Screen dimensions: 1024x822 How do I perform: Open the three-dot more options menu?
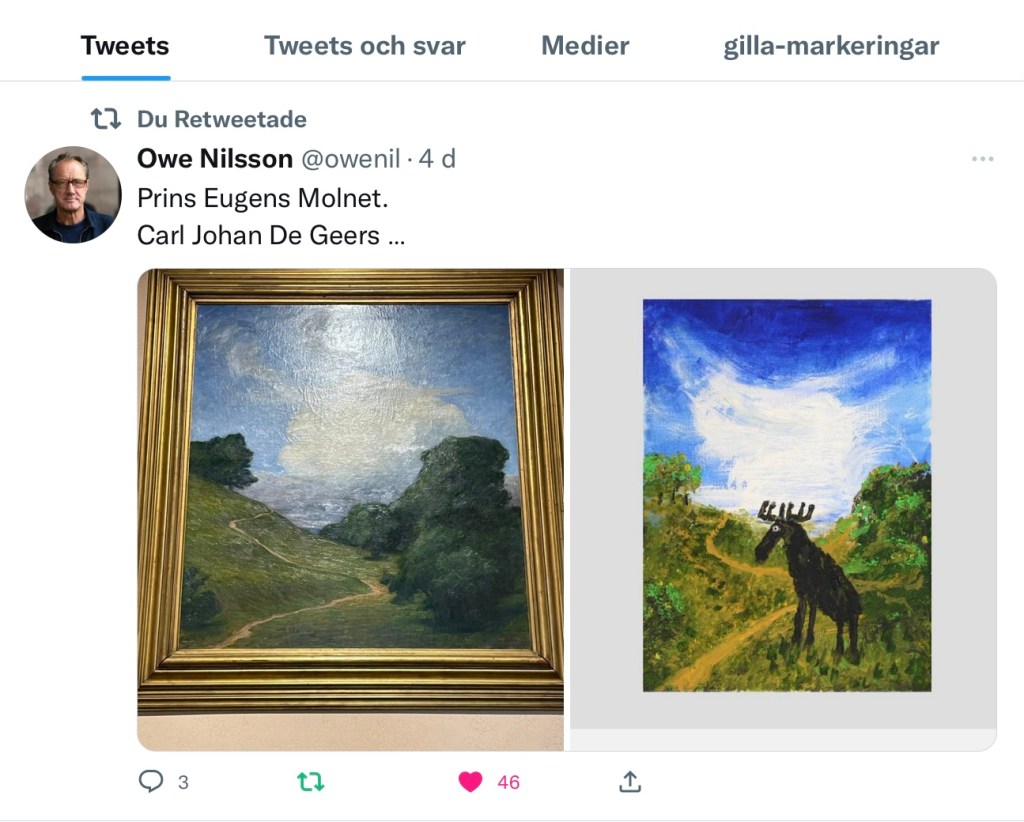coord(982,159)
